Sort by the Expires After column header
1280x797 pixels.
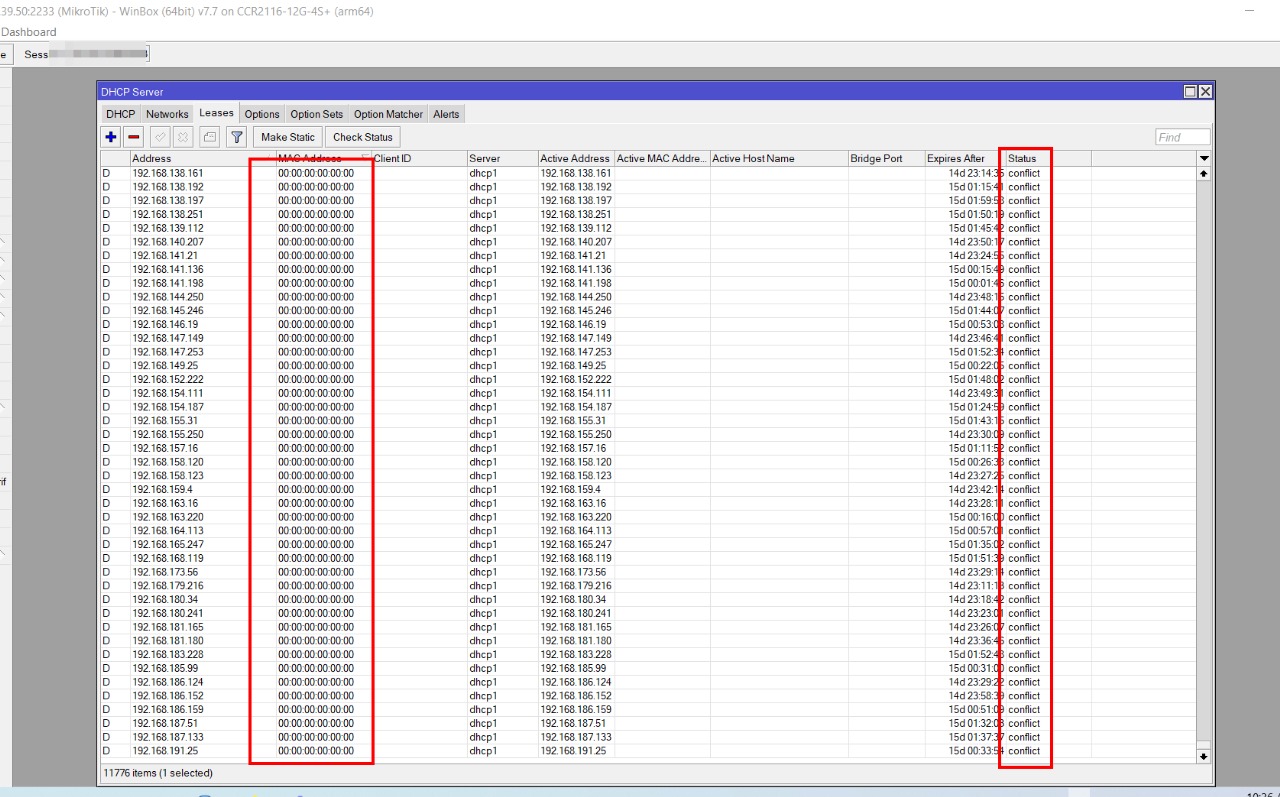[x=964, y=158]
